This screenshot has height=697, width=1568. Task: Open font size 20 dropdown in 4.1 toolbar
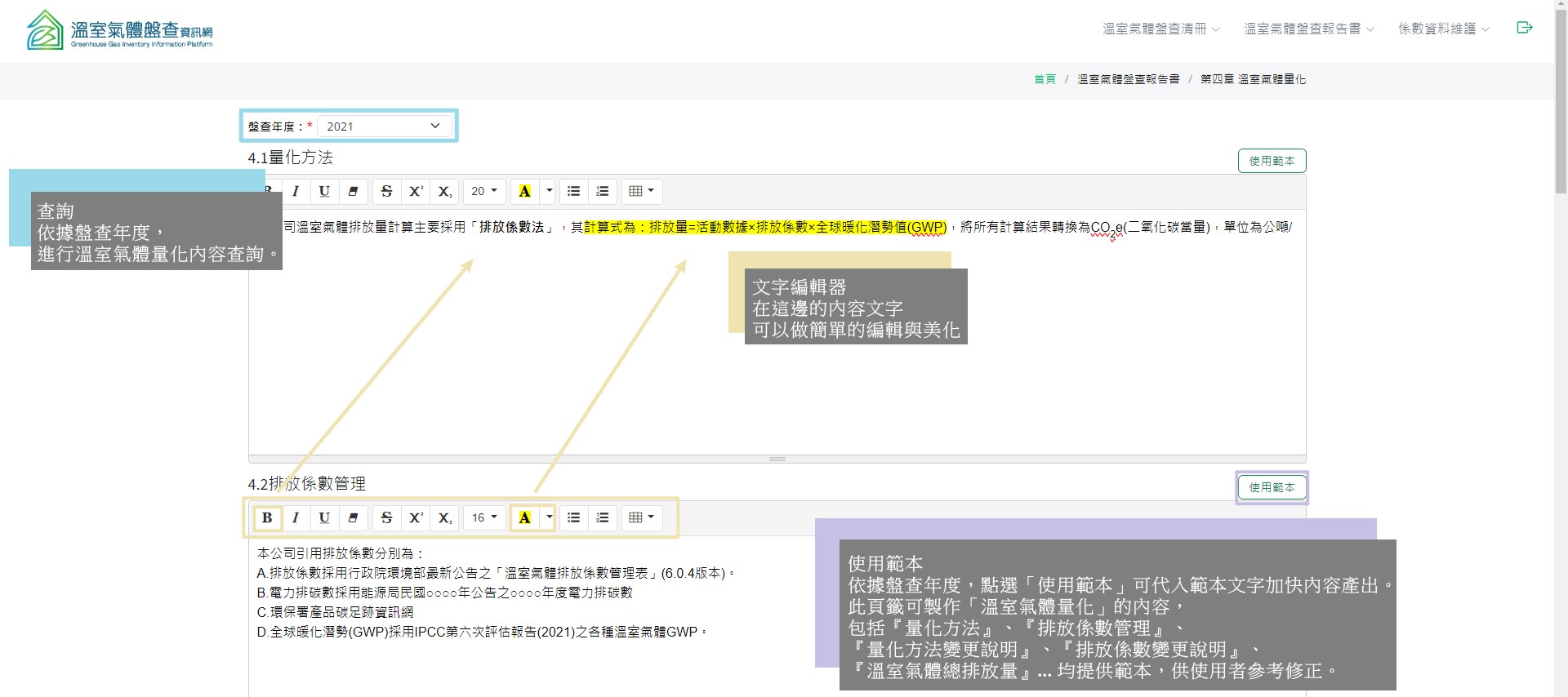tap(484, 191)
